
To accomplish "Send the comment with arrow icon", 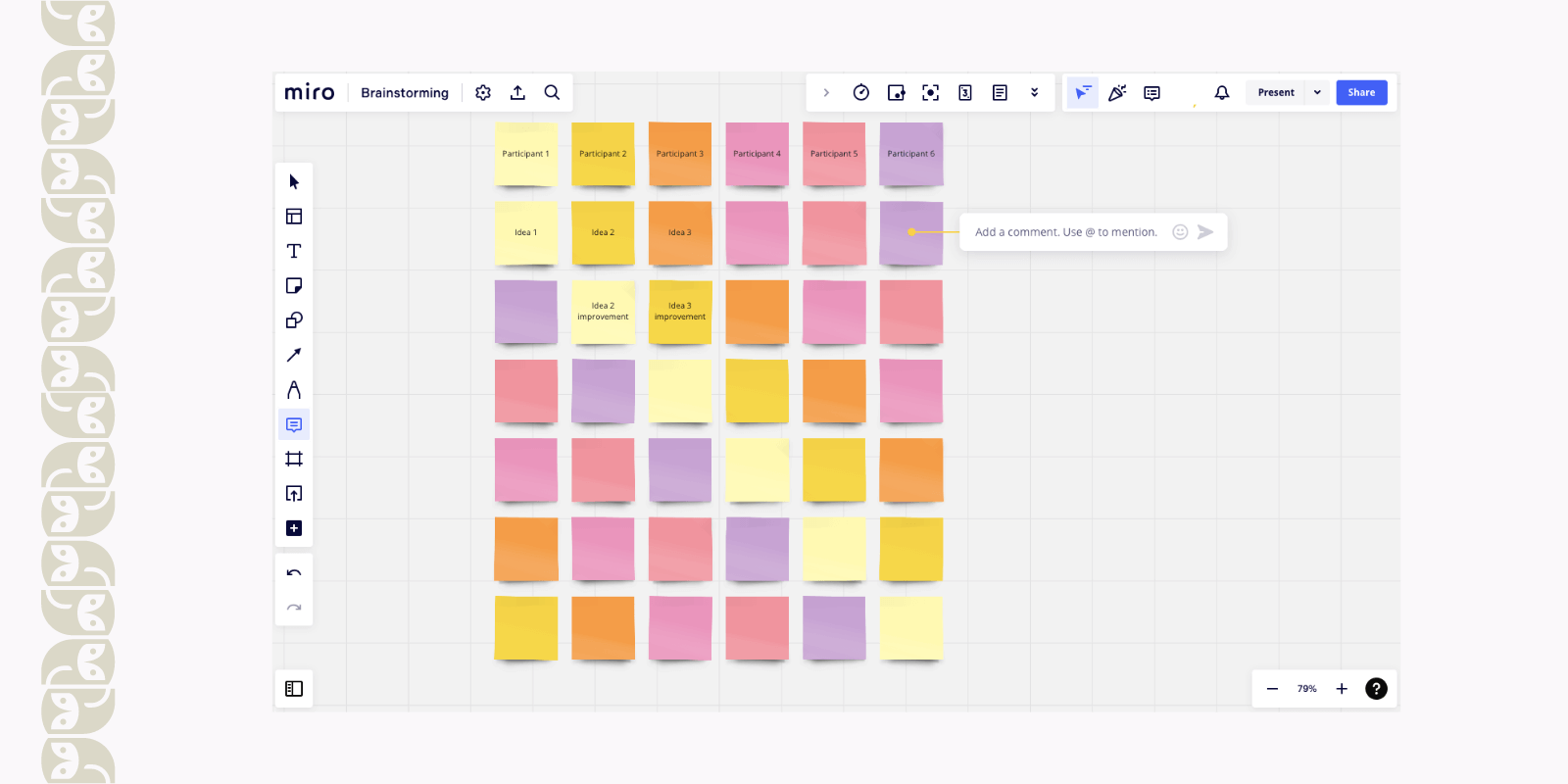I will click(1205, 232).
